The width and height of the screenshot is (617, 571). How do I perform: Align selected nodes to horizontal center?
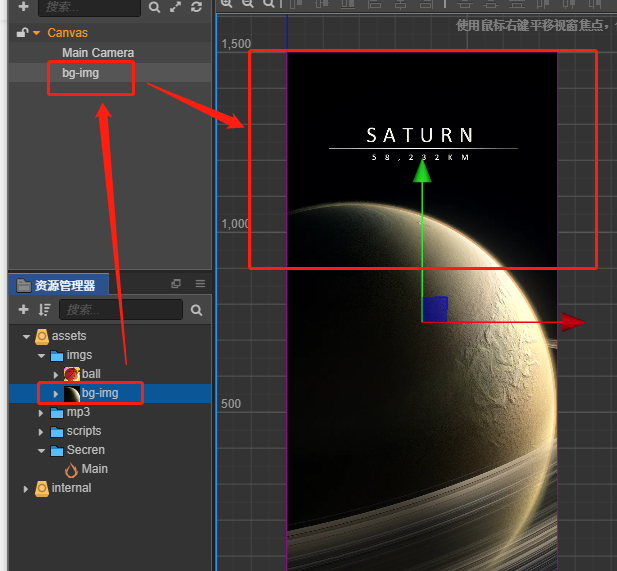(x=401, y=4)
